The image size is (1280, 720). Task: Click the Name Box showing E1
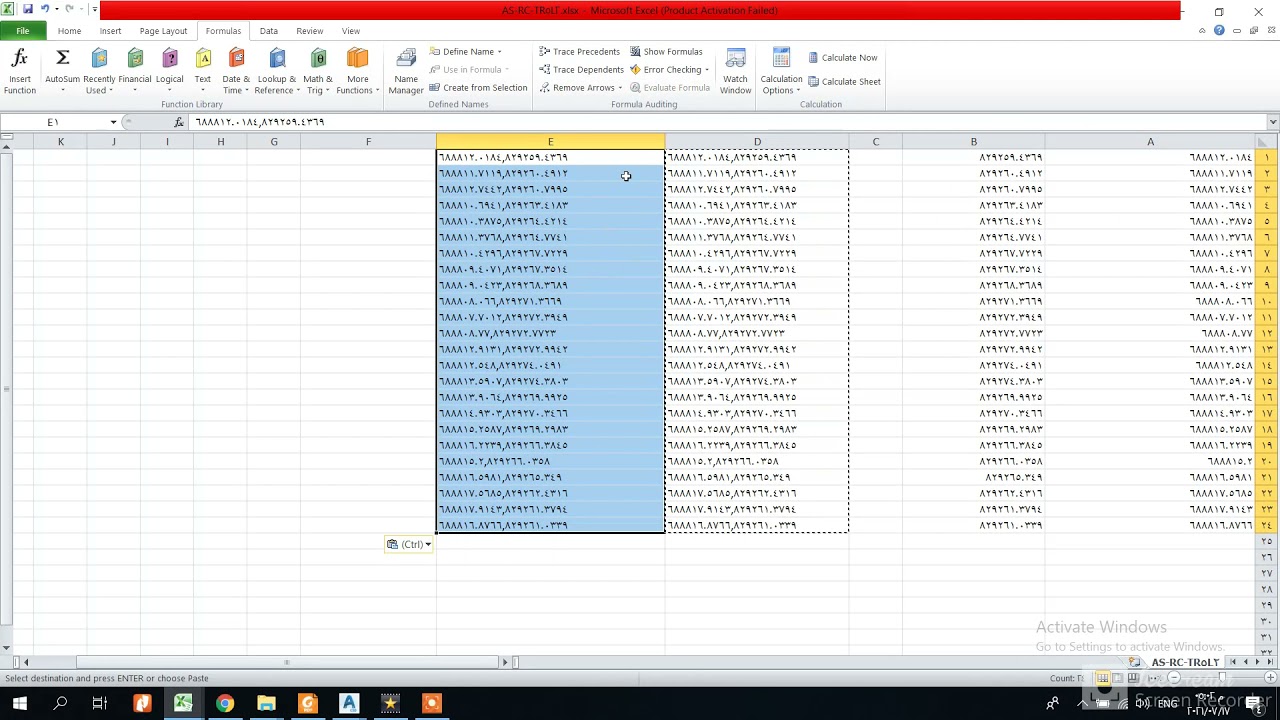click(53, 122)
